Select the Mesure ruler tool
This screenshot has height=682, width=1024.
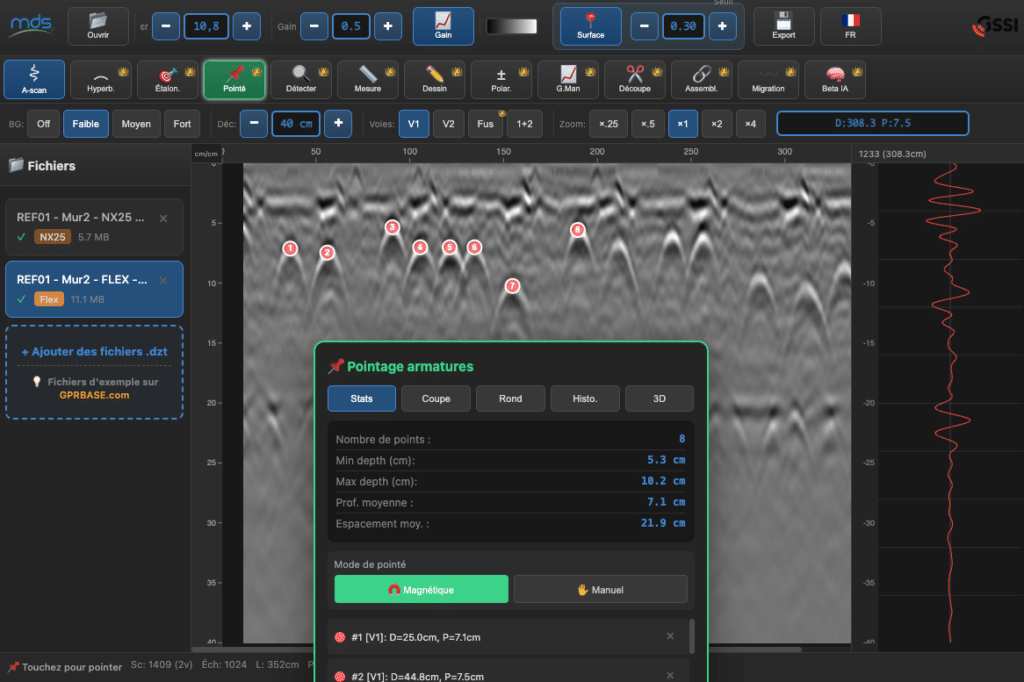[x=367, y=79]
